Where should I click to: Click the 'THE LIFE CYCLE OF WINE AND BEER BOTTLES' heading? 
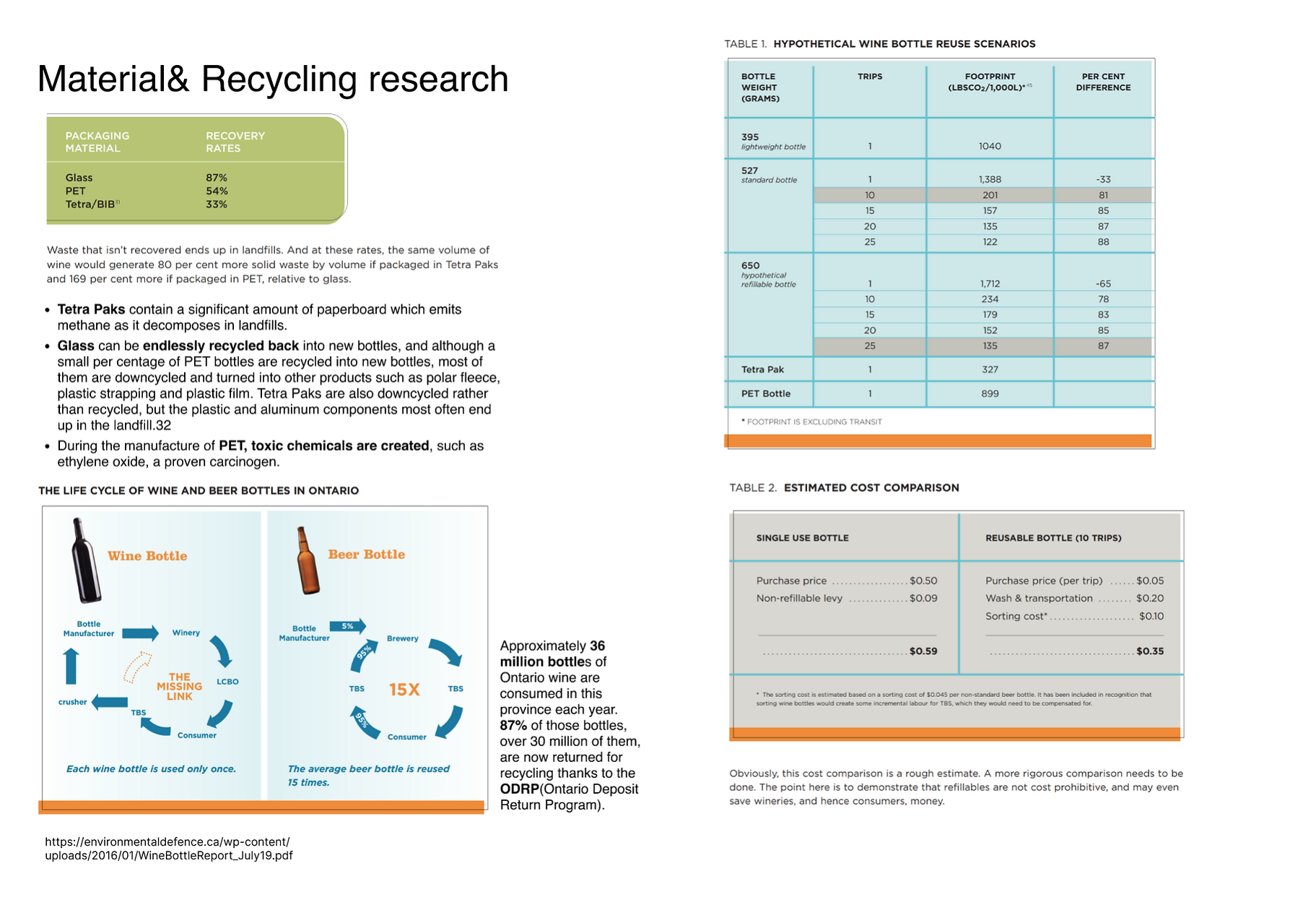pos(199,490)
